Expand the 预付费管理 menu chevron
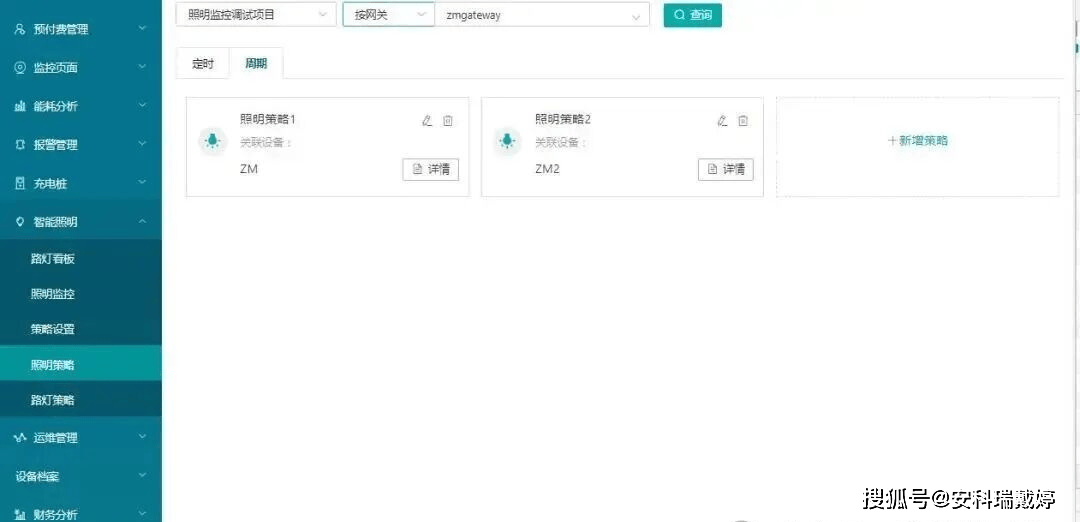Viewport: 1080px width, 522px height. (x=142, y=28)
